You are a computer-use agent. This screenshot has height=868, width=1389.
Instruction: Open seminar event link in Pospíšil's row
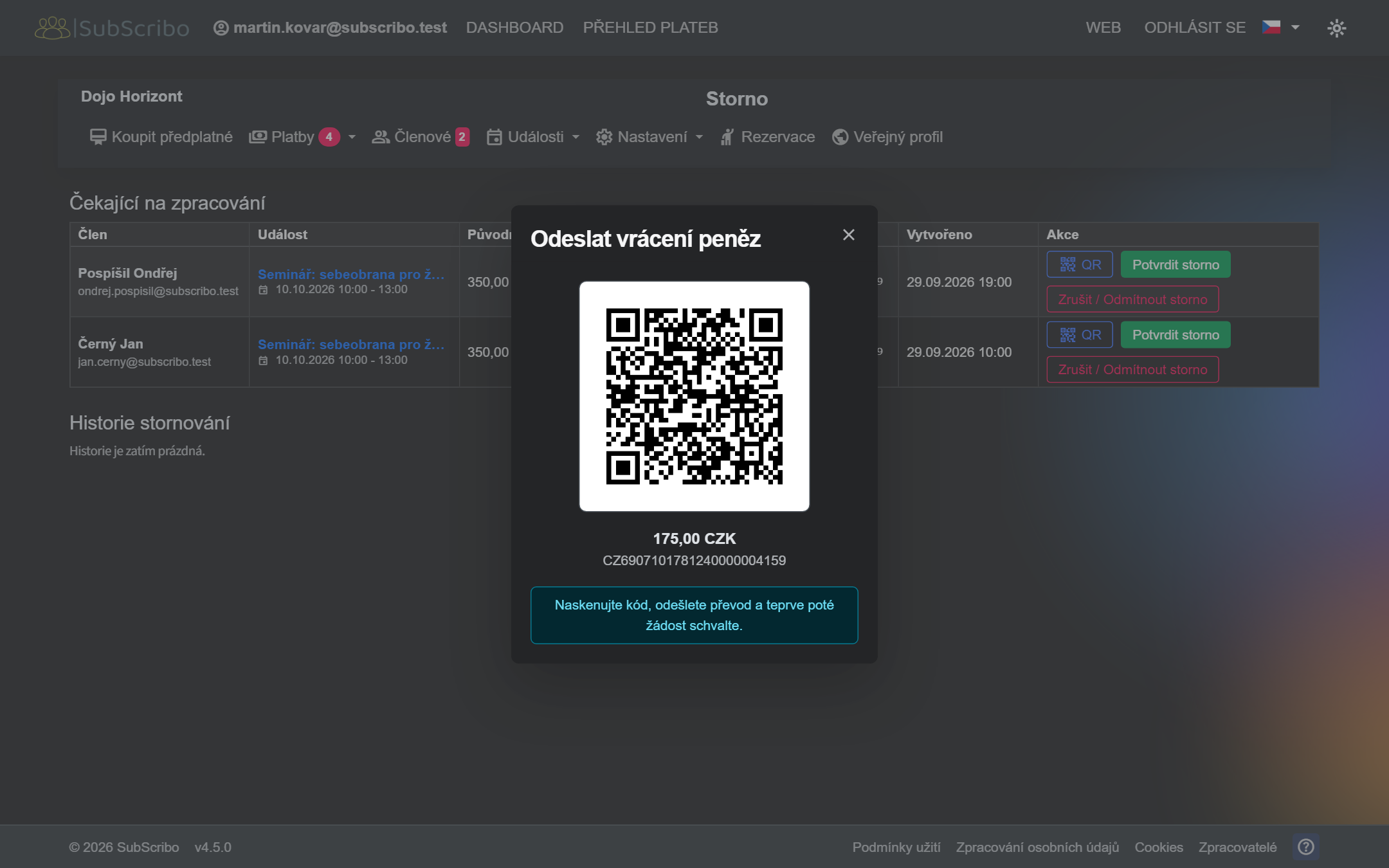pos(351,274)
